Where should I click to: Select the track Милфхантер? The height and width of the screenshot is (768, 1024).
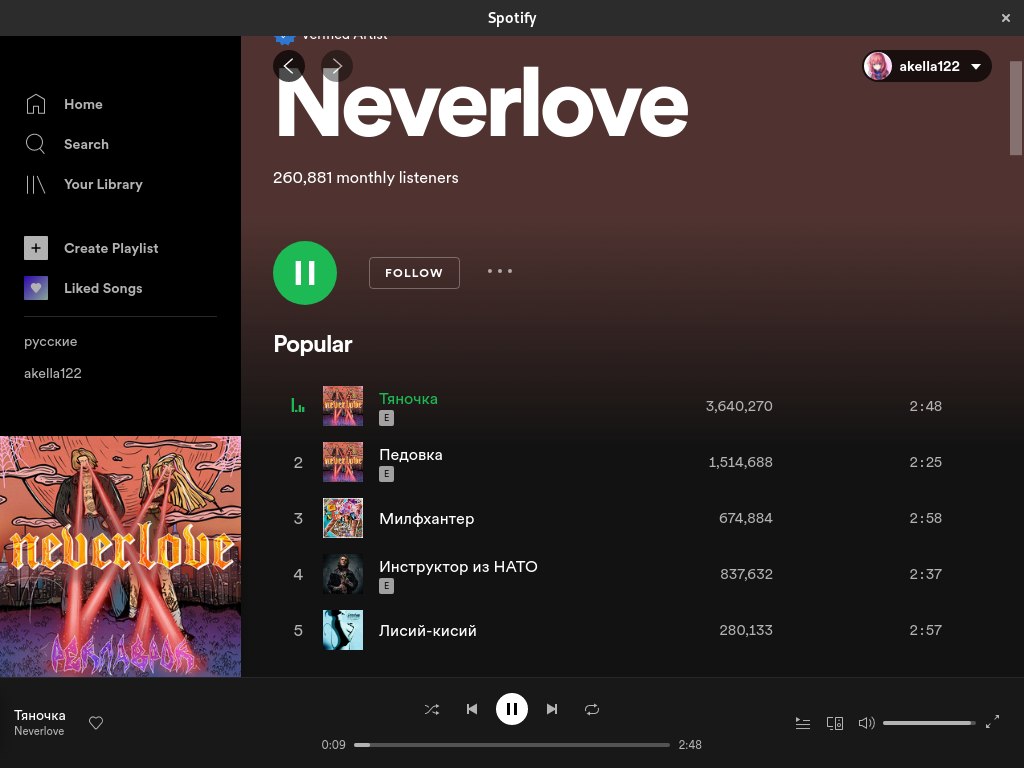pyautogui.click(x=426, y=519)
